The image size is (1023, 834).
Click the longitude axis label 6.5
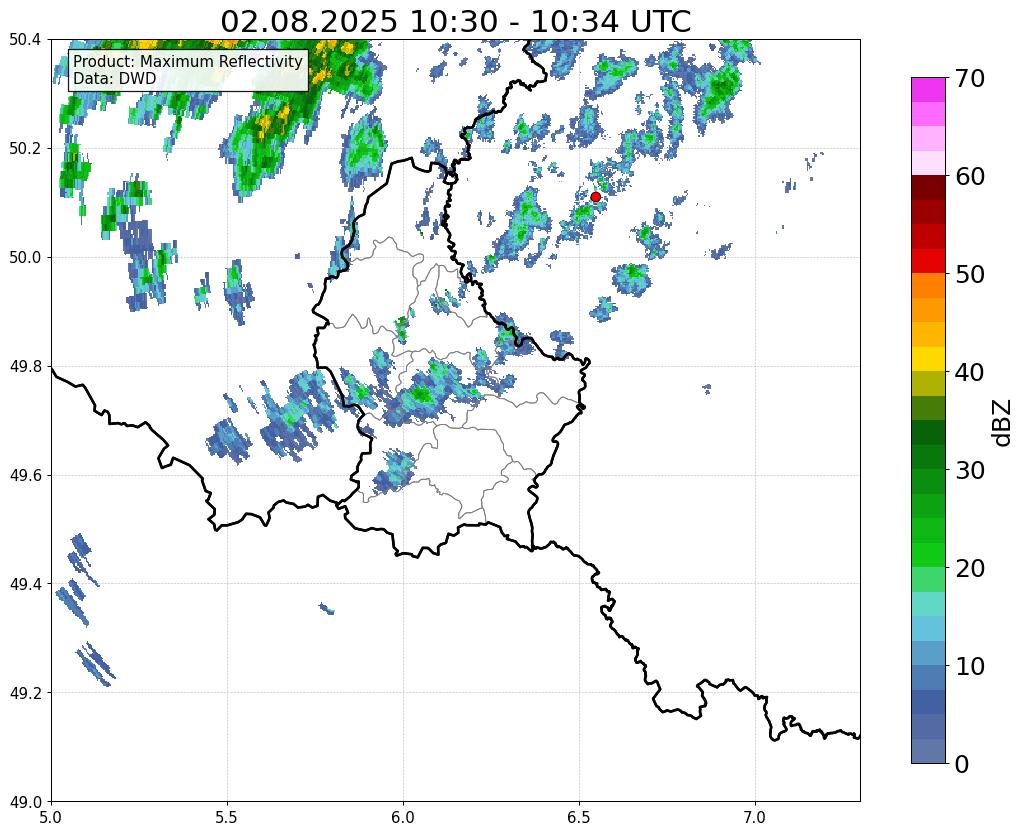[579, 816]
